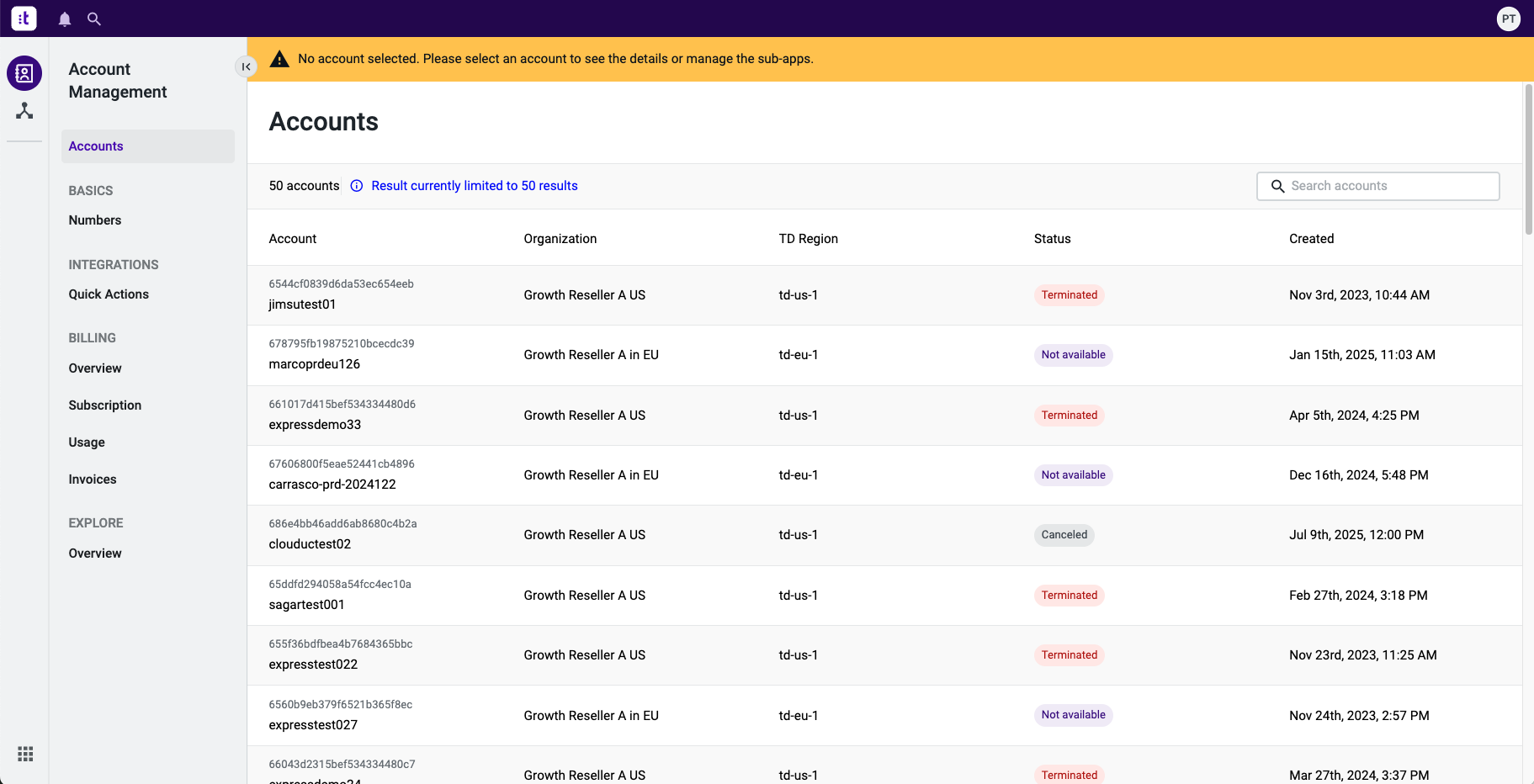Go to Quick Actions
This screenshot has height=784, width=1534.
109,294
